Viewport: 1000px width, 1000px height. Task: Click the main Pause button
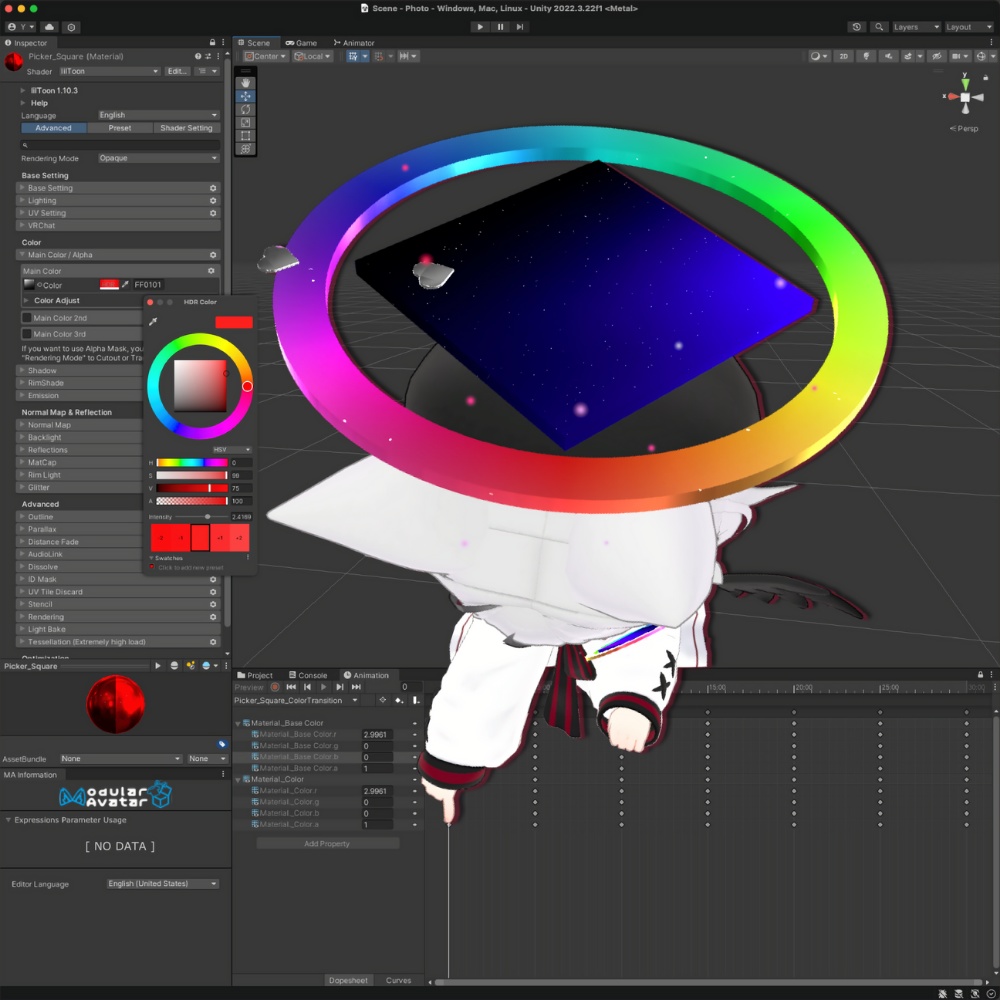(x=500, y=27)
